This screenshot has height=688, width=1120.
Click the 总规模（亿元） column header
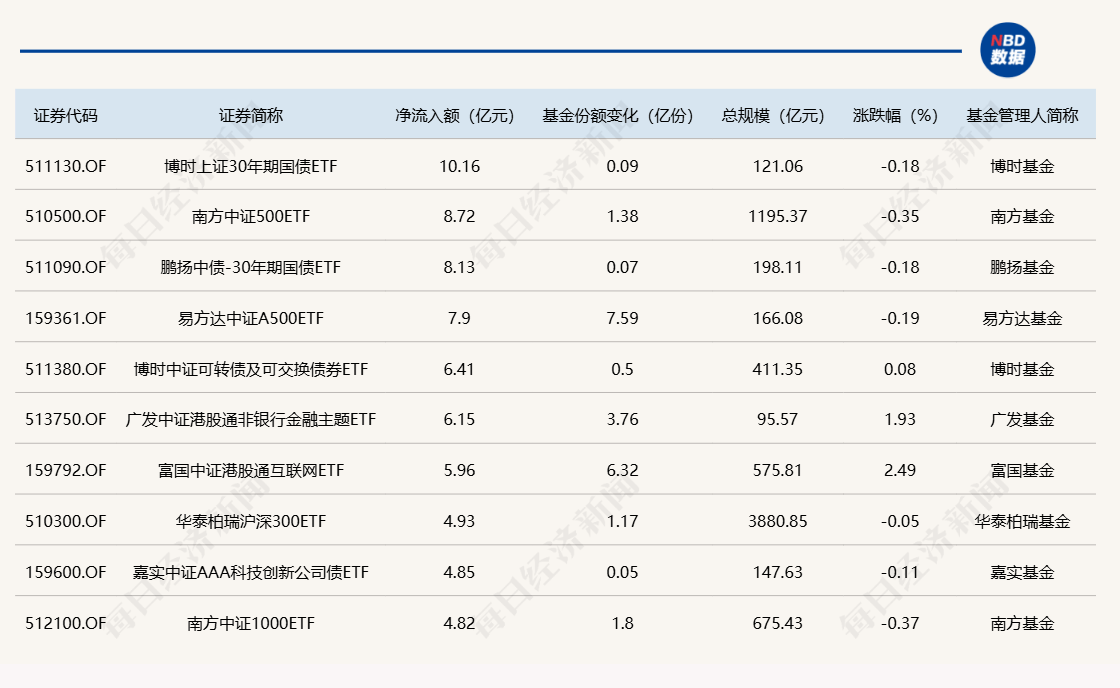[x=774, y=116]
